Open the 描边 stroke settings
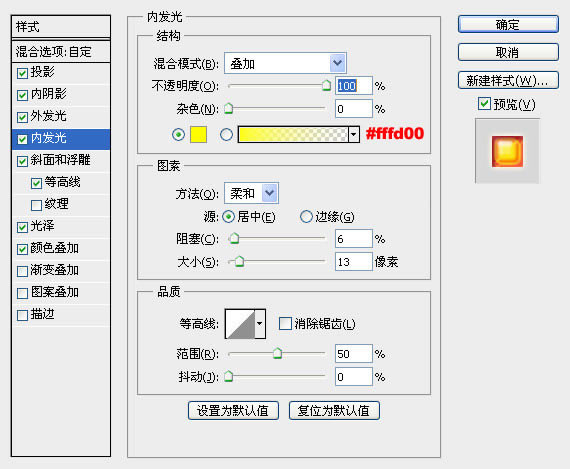Screen dimensions: 570x469 pyautogui.click(x=43, y=314)
